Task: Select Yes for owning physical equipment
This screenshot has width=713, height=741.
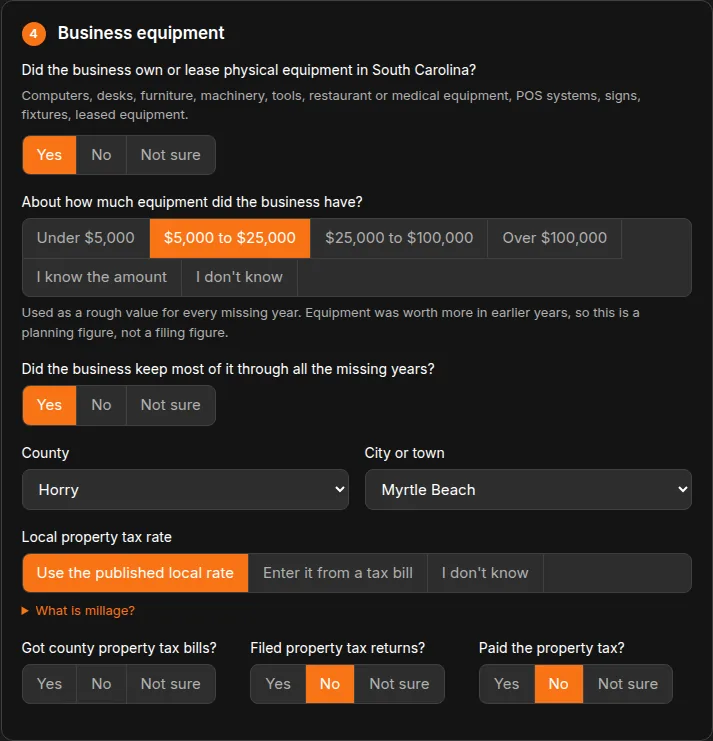Action: coord(49,155)
